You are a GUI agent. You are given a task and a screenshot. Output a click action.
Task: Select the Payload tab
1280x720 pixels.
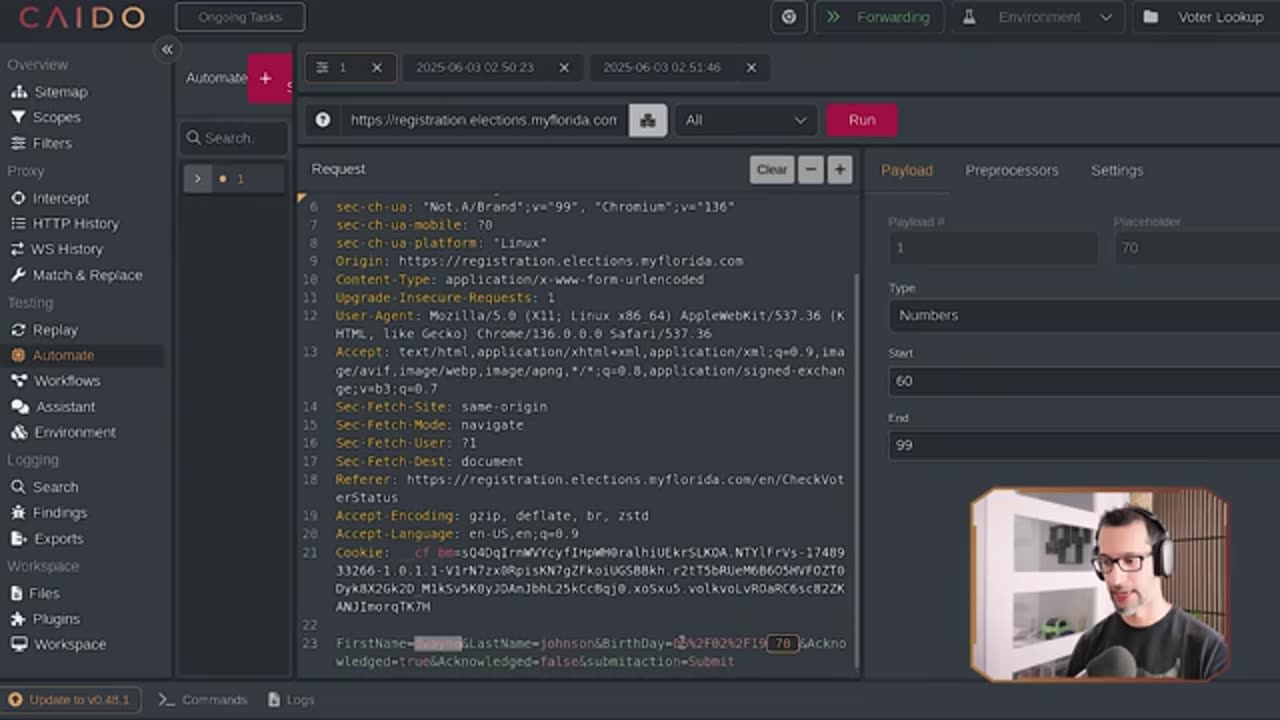tap(907, 170)
